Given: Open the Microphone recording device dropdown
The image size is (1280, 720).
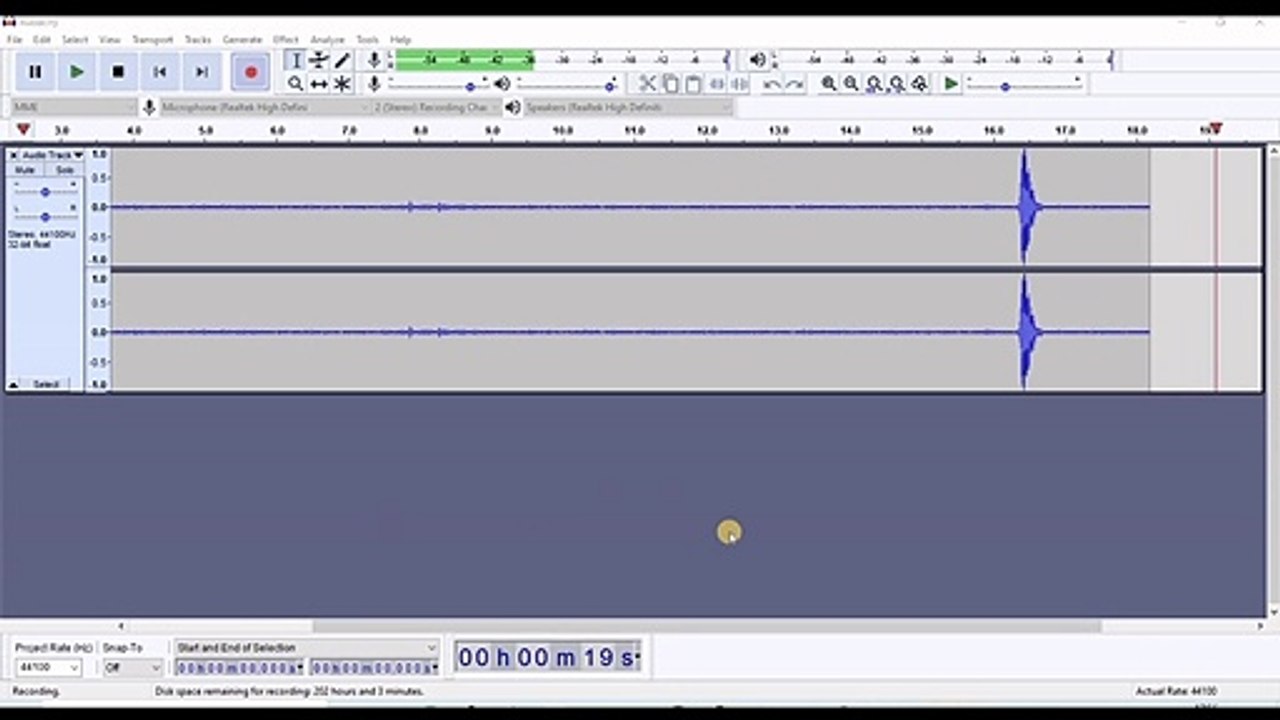Looking at the screenshot, I should (x=264, y=107).
